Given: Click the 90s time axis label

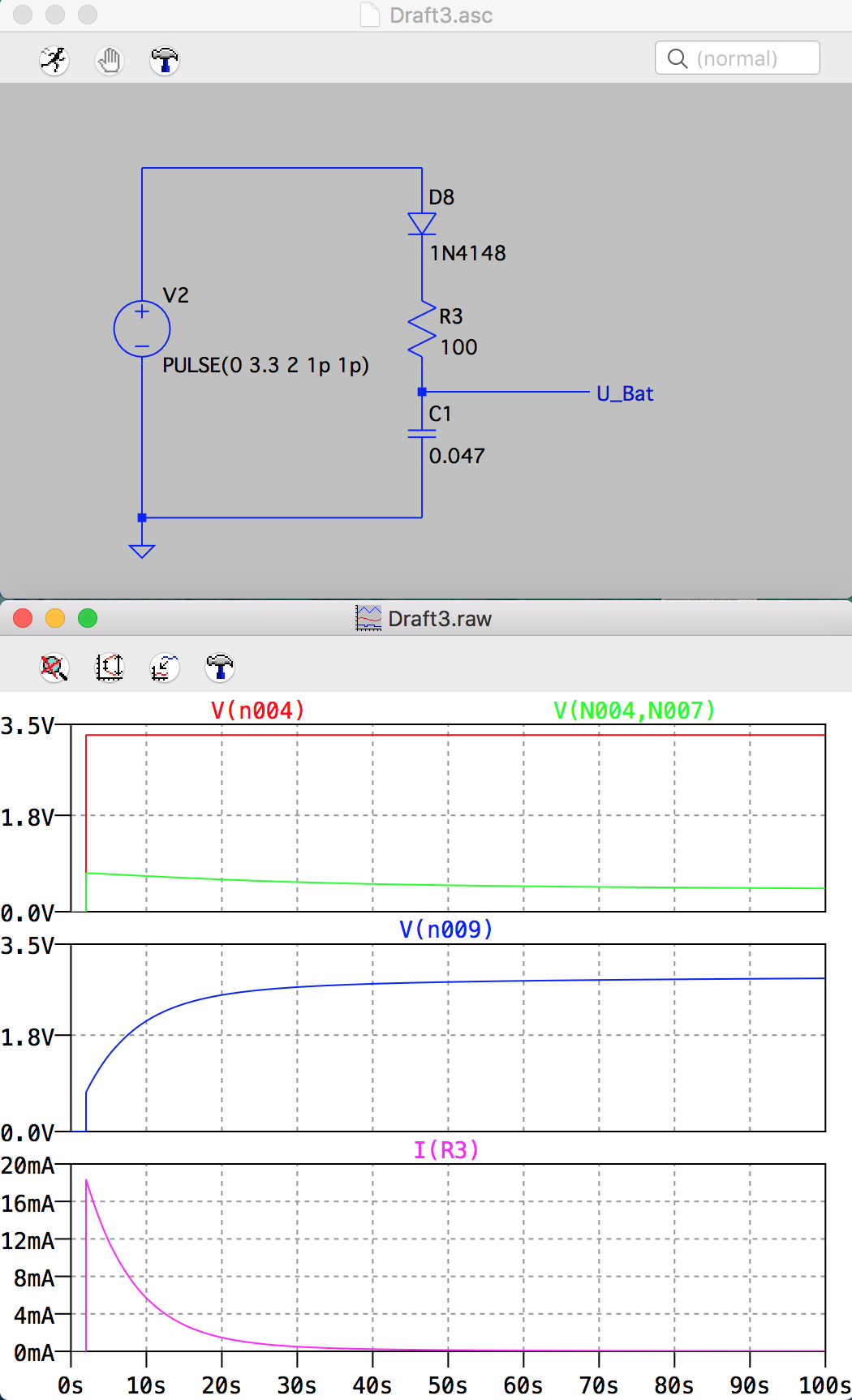Looking at the screenshot, I should coord(749,1385).
